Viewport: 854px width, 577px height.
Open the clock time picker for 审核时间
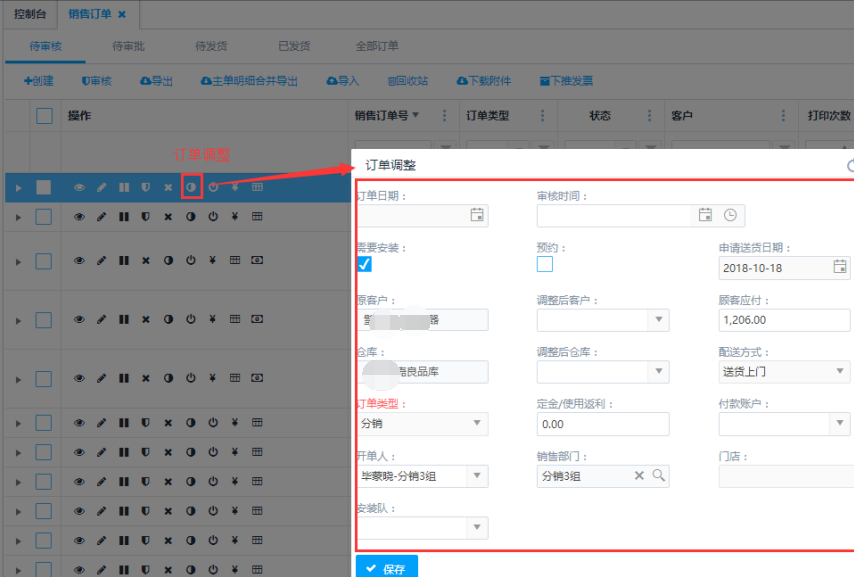coord(730,215)
